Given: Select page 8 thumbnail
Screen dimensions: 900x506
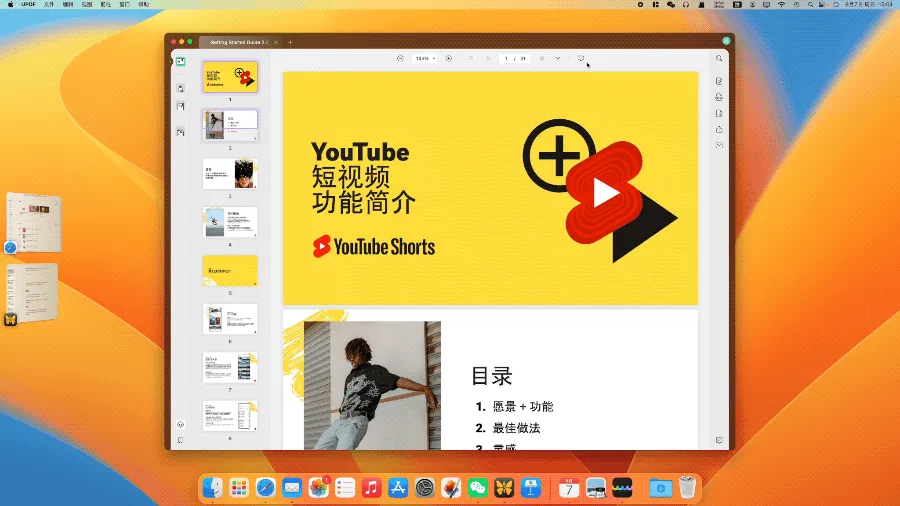Looking at the screenshot, I should (230, 415).
